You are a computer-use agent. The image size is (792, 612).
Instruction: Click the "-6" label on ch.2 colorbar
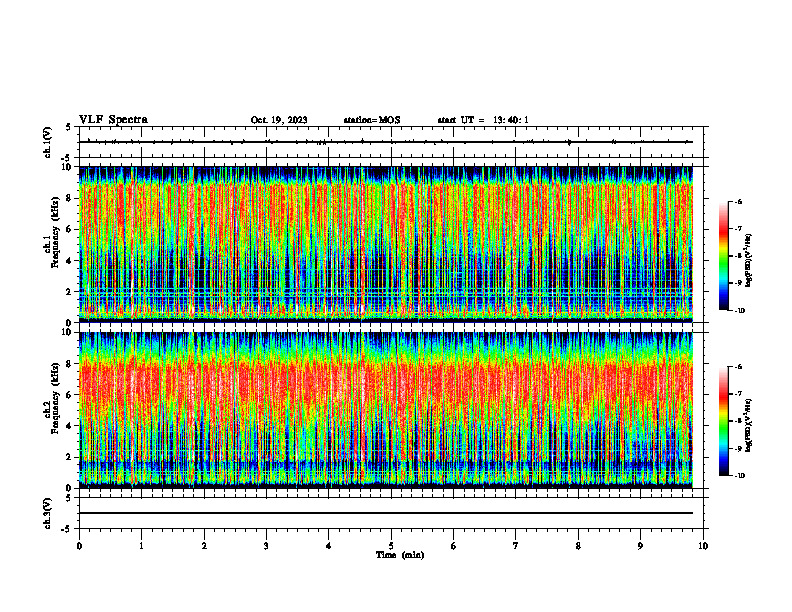(738, 367)
